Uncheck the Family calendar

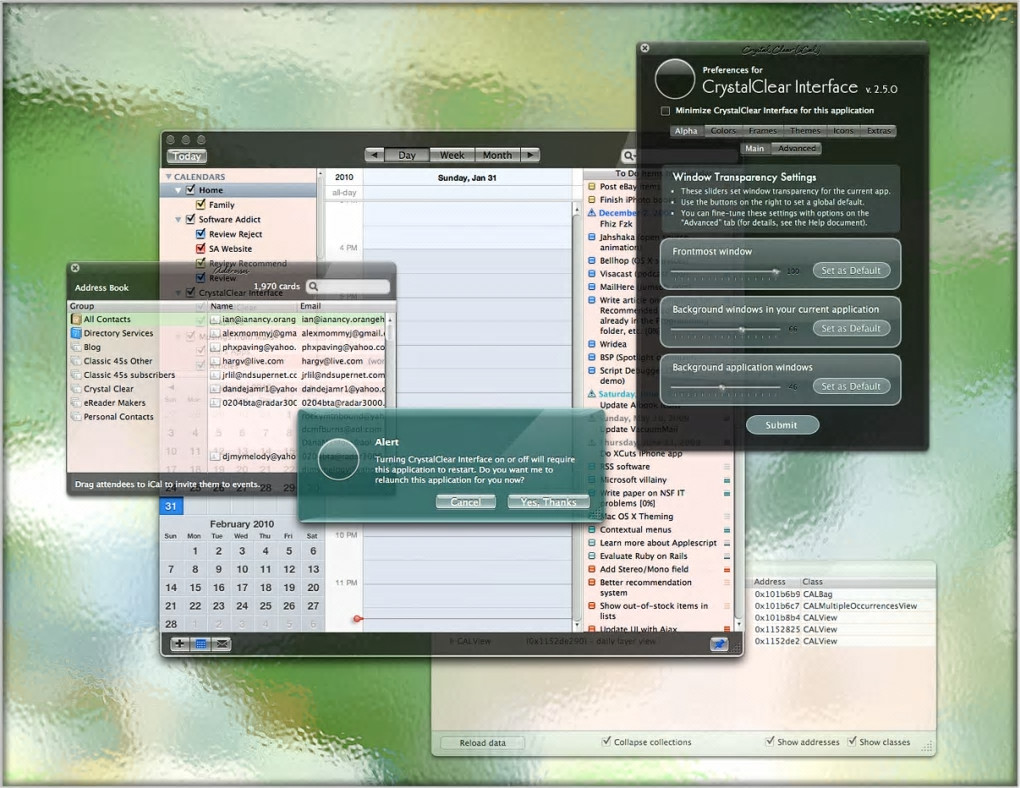point(201,204)
